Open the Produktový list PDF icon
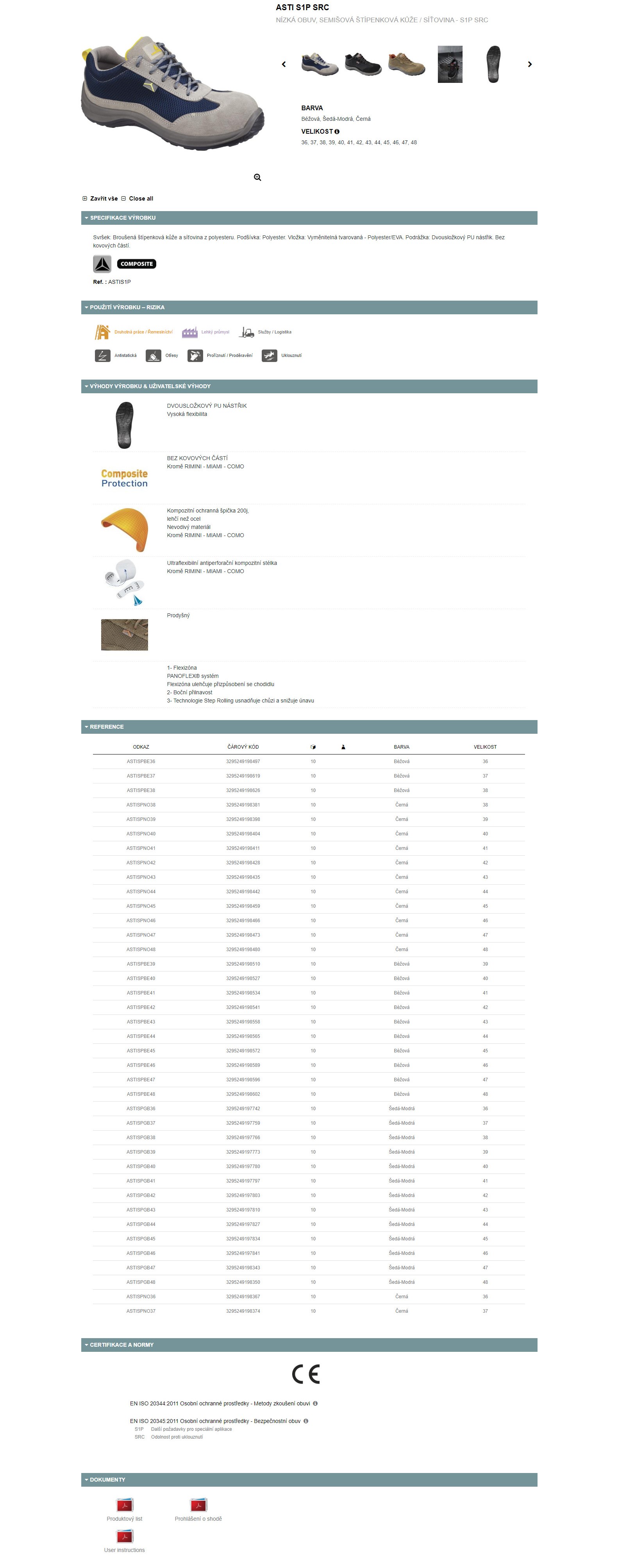This screenshot has width=618, height=1568. point(125,1505)
